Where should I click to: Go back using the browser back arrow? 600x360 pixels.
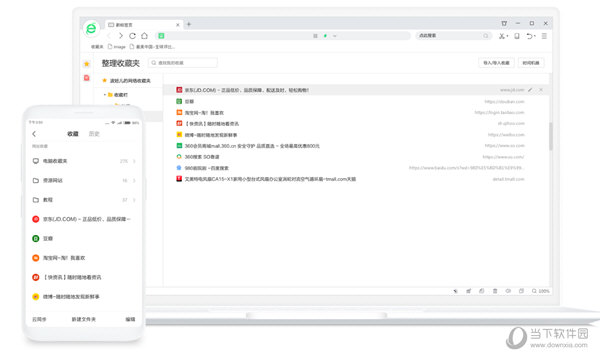point(109,36)
